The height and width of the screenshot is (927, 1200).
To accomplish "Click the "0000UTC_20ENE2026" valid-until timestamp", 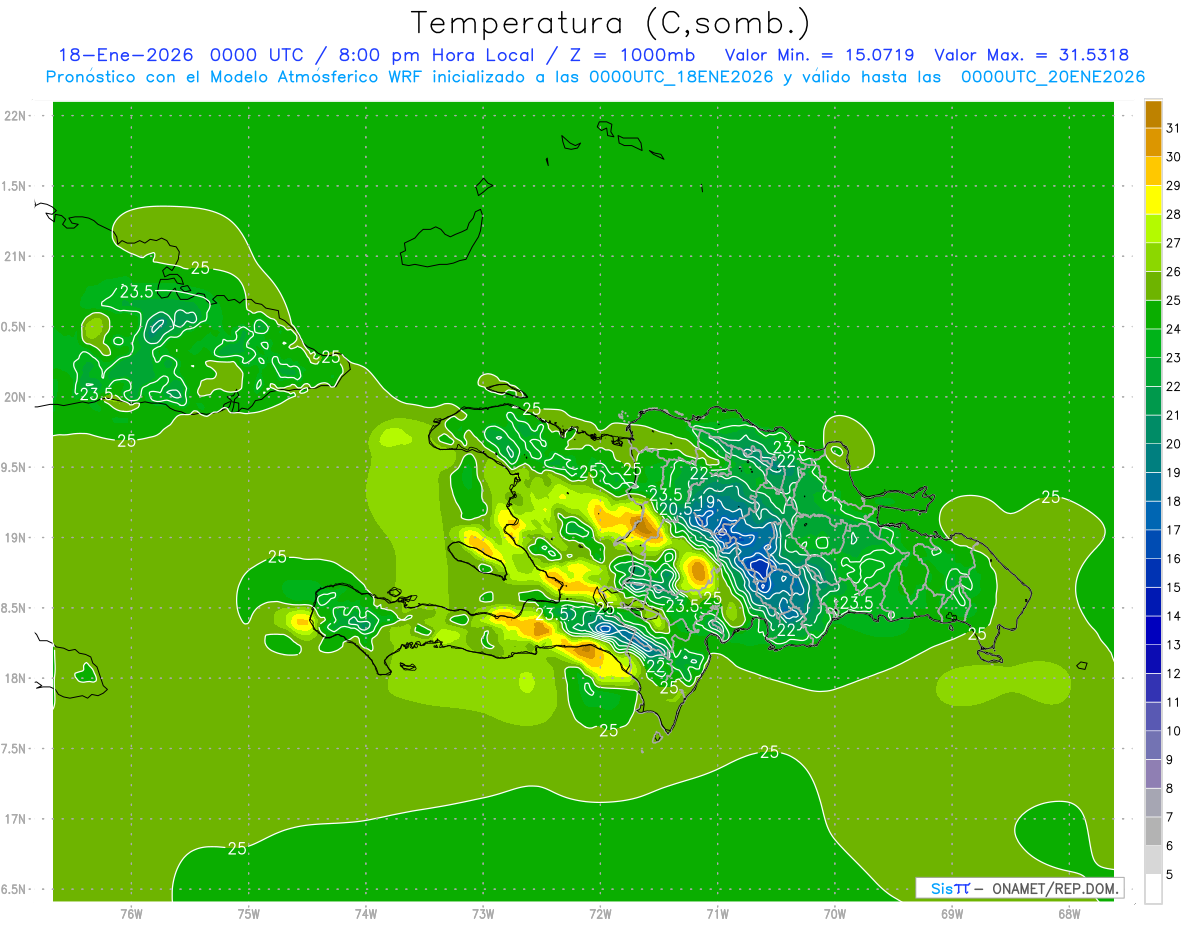I will click(1053, 77).
